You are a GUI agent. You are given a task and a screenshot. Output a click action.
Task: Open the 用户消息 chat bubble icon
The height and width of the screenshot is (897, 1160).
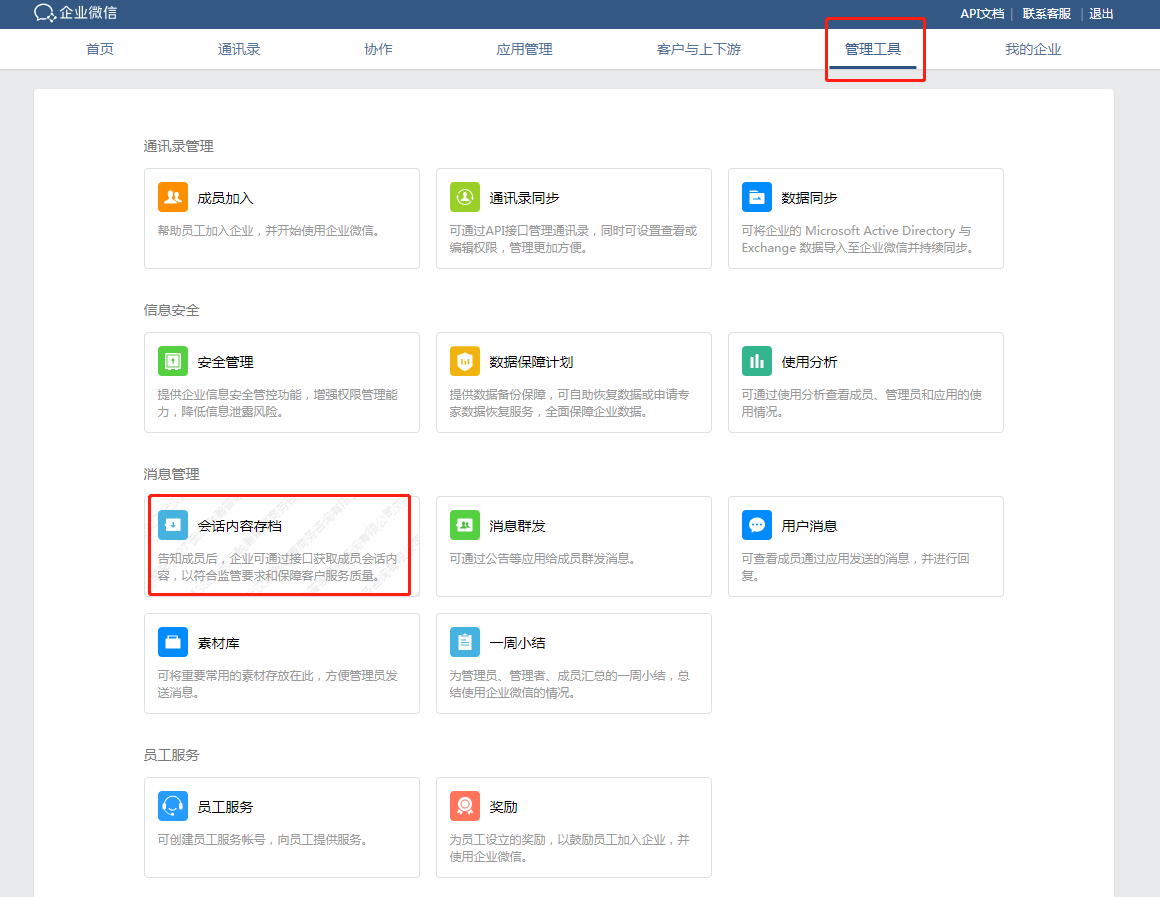(x=757, y=525)
